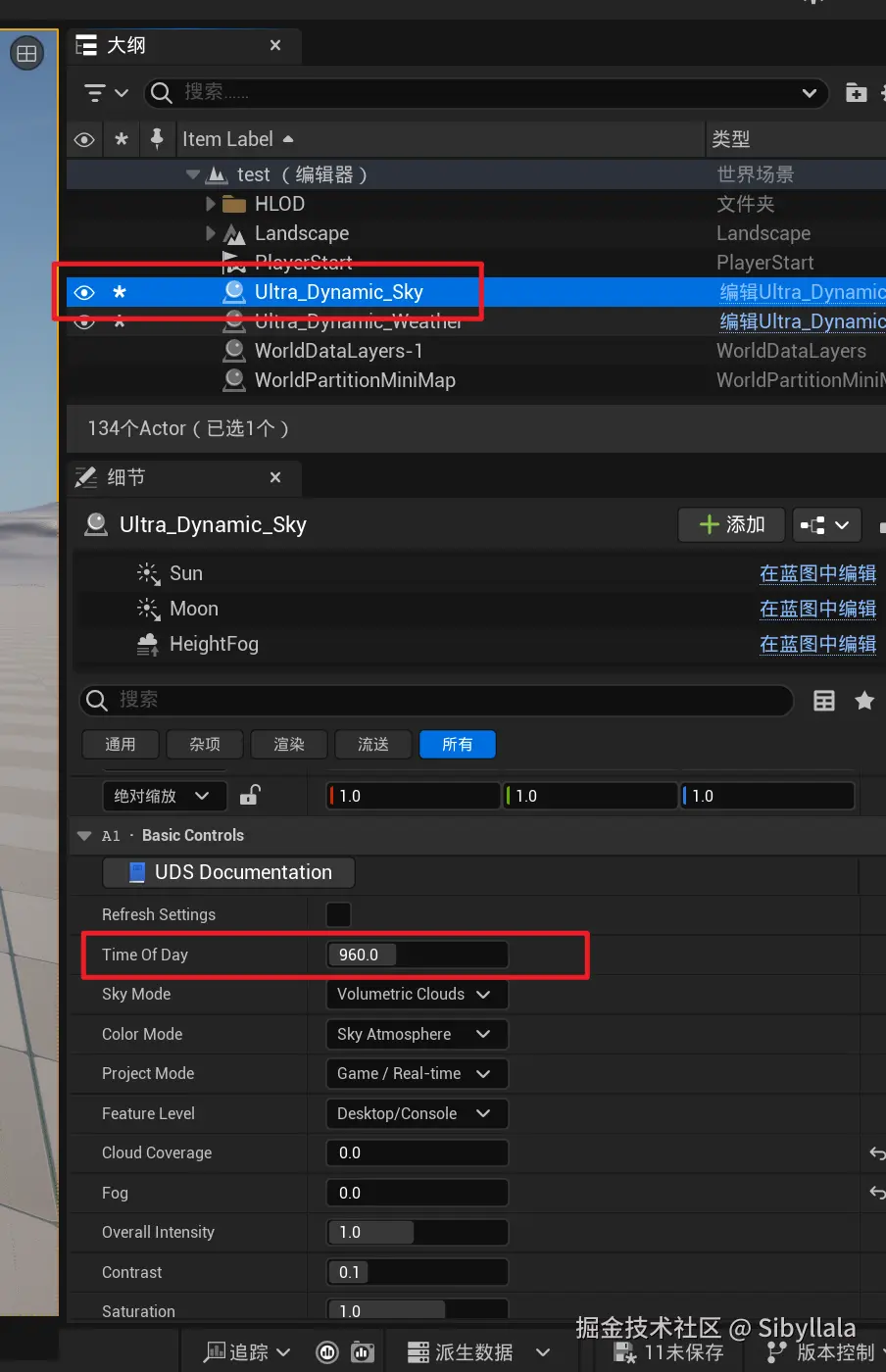Click the Overall Intensity value field
Viewport: 886px width, 1372px height.
point(418,1232)
